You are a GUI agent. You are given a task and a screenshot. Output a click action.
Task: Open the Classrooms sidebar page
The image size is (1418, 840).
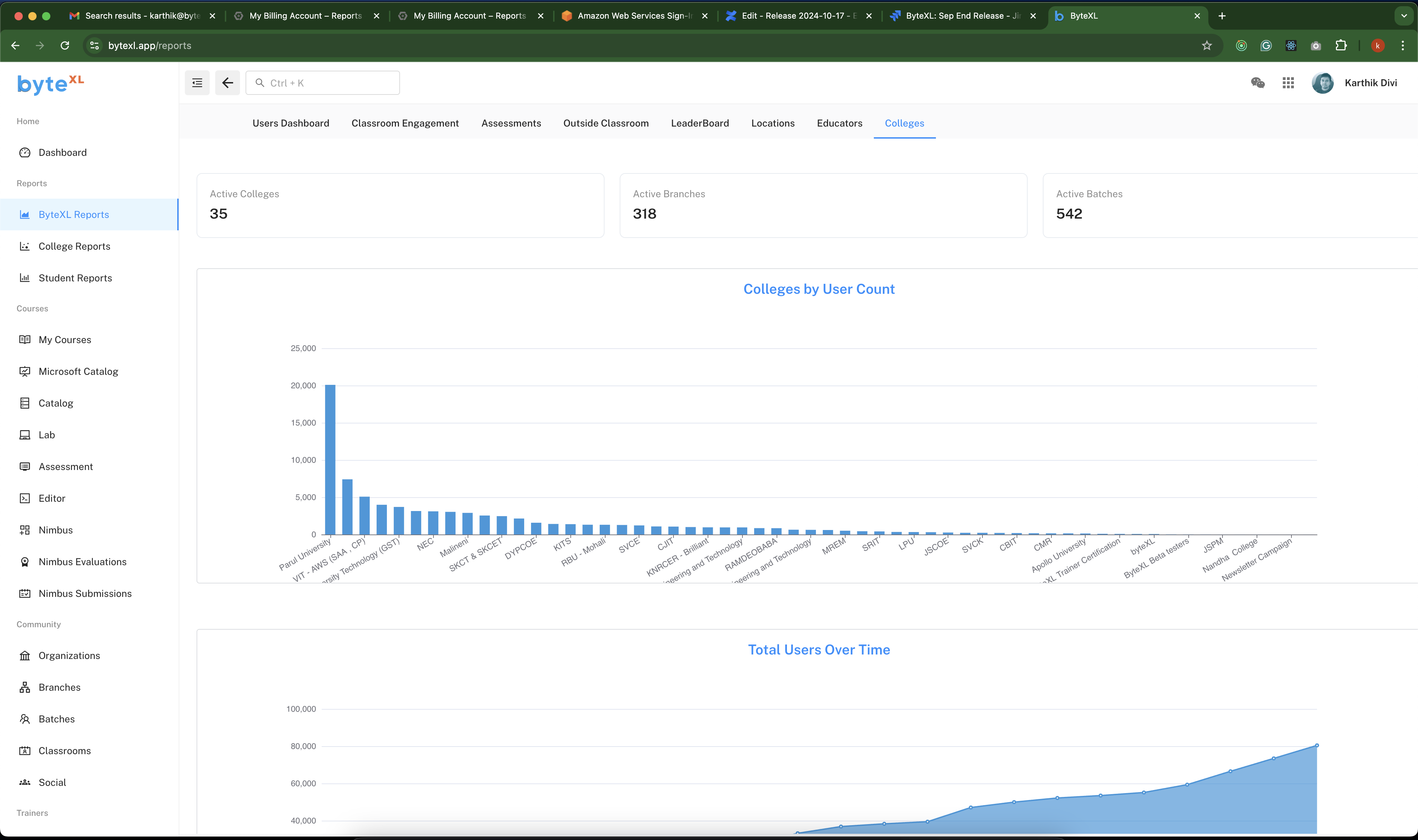pyautogui.click(x=64, y=751)
